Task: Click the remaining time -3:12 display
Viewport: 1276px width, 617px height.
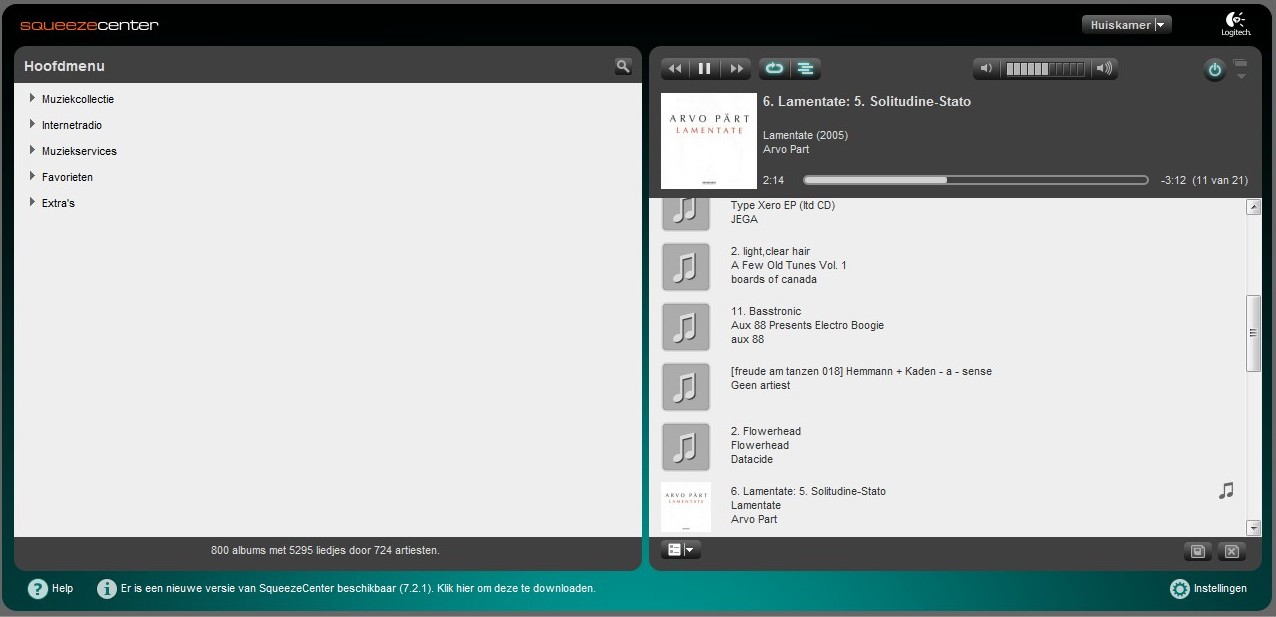Action: [x=1173, y=180]
